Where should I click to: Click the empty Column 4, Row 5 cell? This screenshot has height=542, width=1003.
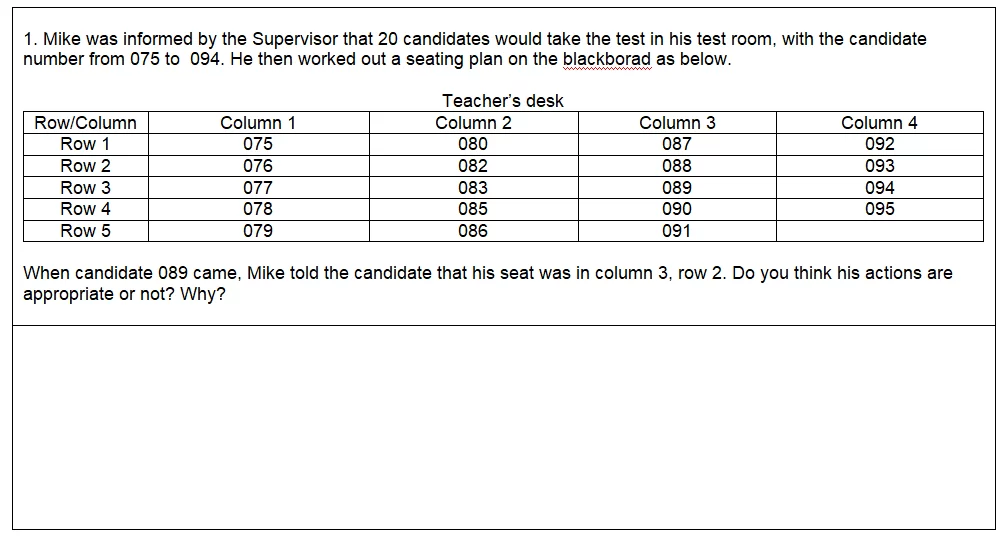point(879,231)
